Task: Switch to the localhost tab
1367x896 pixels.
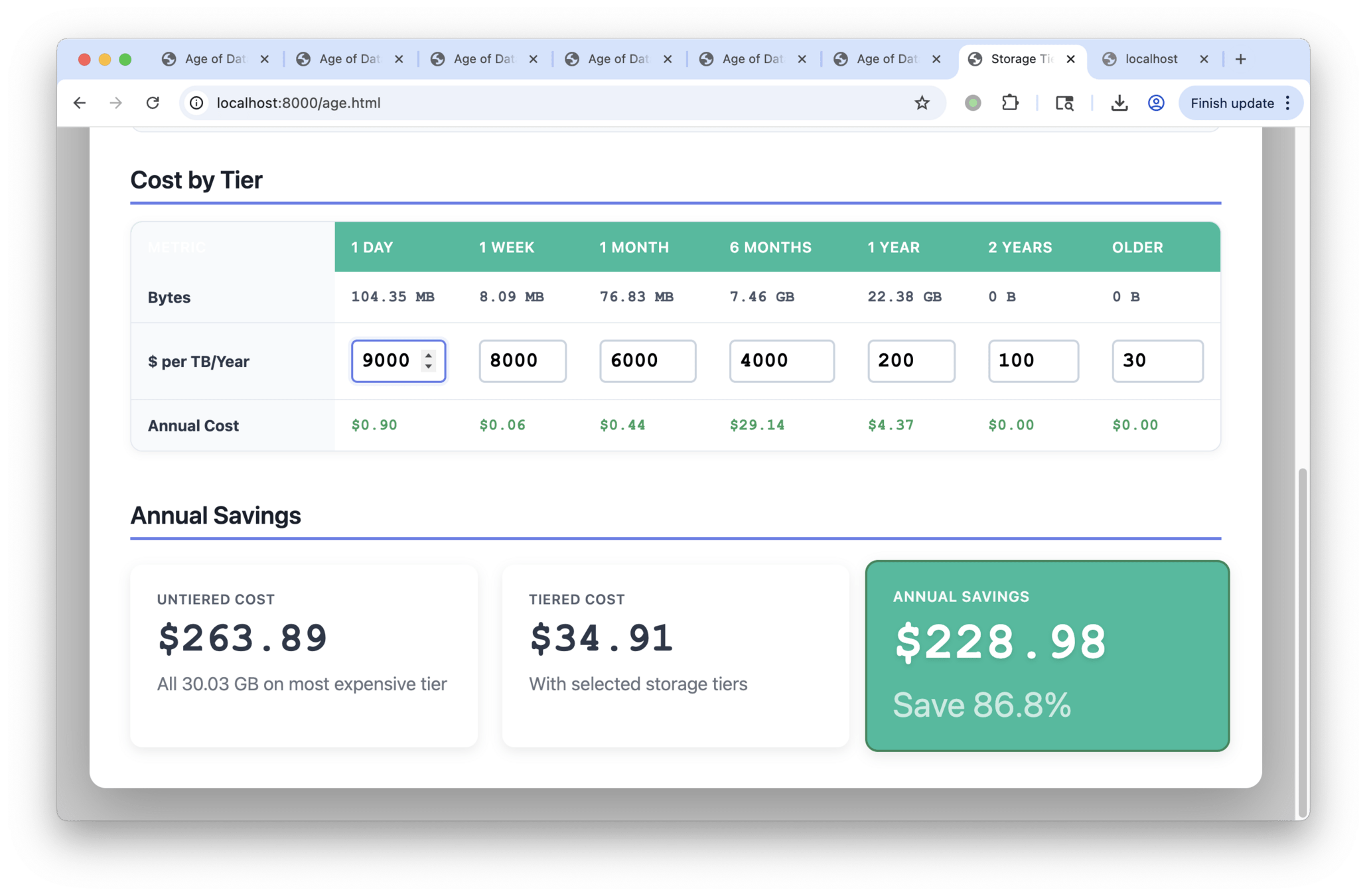Action: [1151, 59]
